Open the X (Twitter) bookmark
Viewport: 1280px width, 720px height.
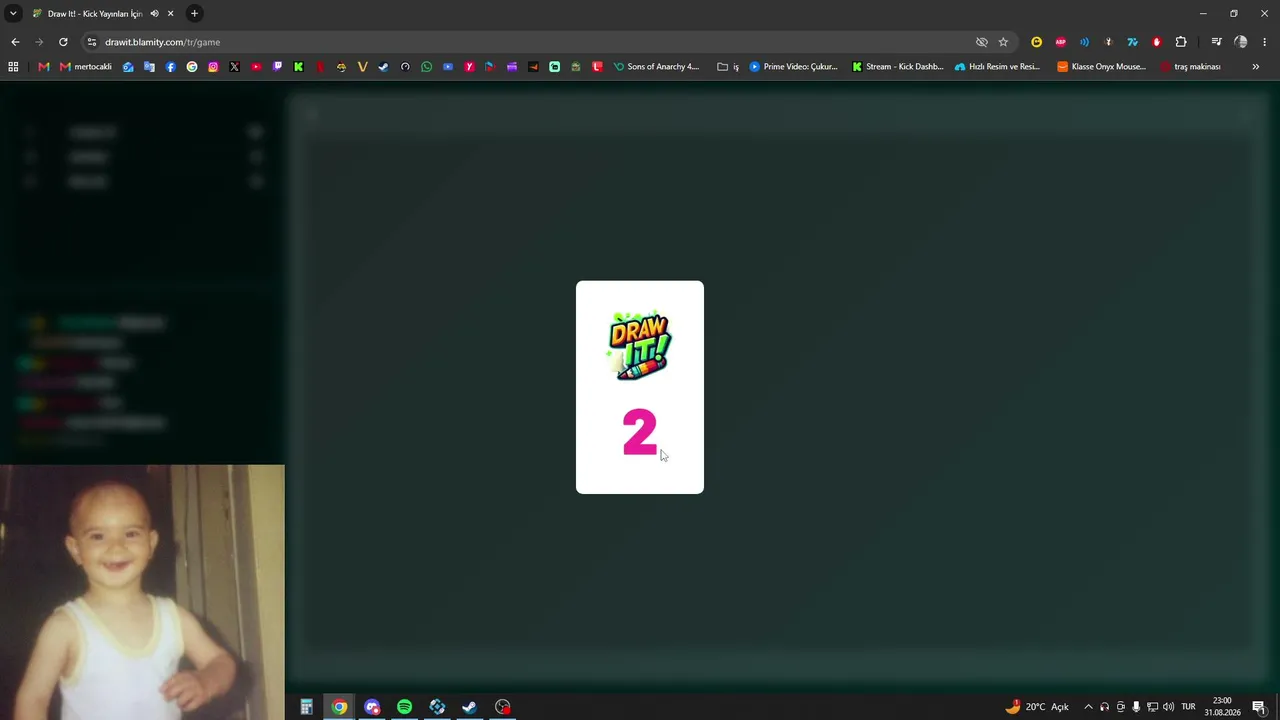click(x=234, y=67)
